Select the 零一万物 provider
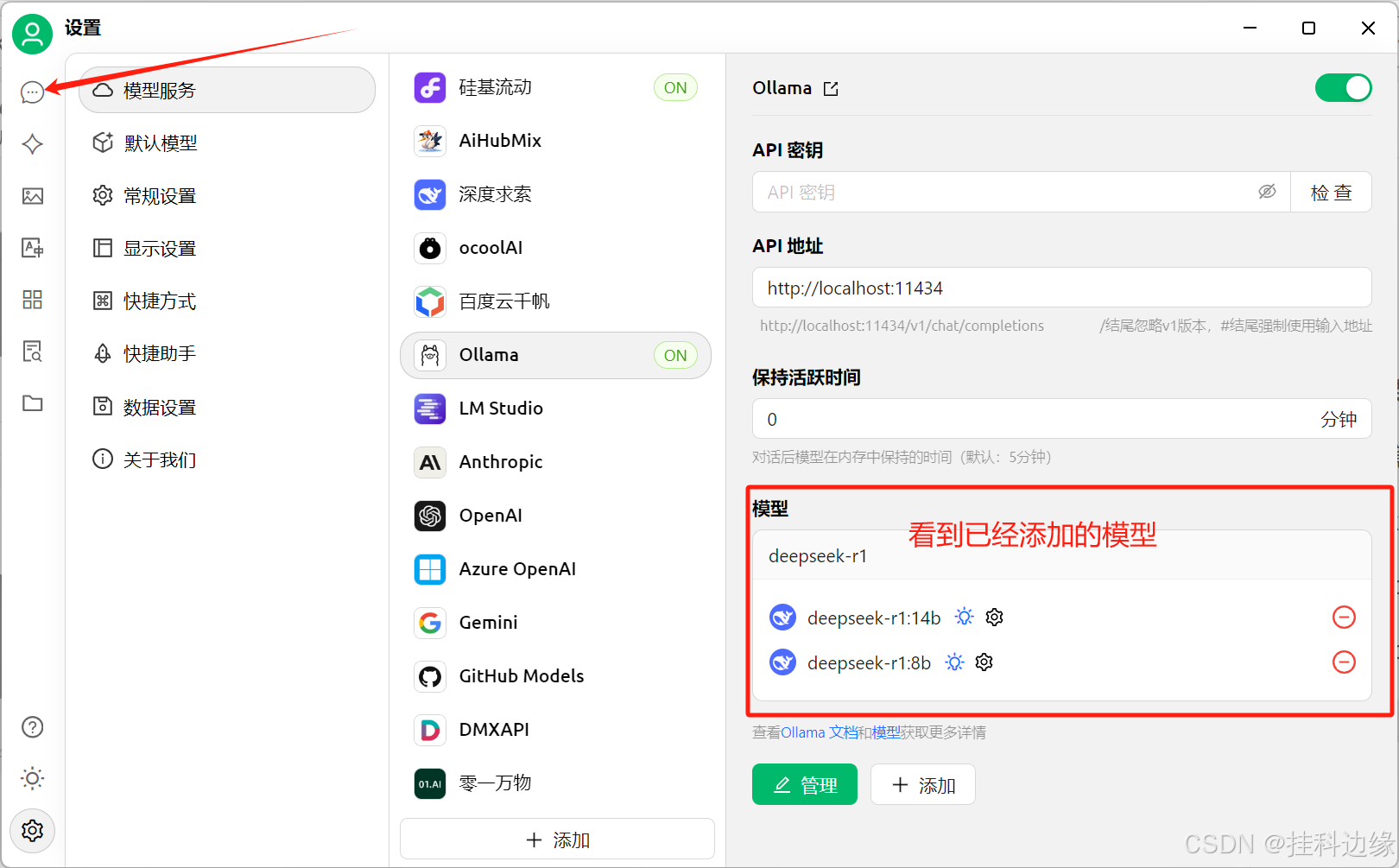 [x=556, y=783]
